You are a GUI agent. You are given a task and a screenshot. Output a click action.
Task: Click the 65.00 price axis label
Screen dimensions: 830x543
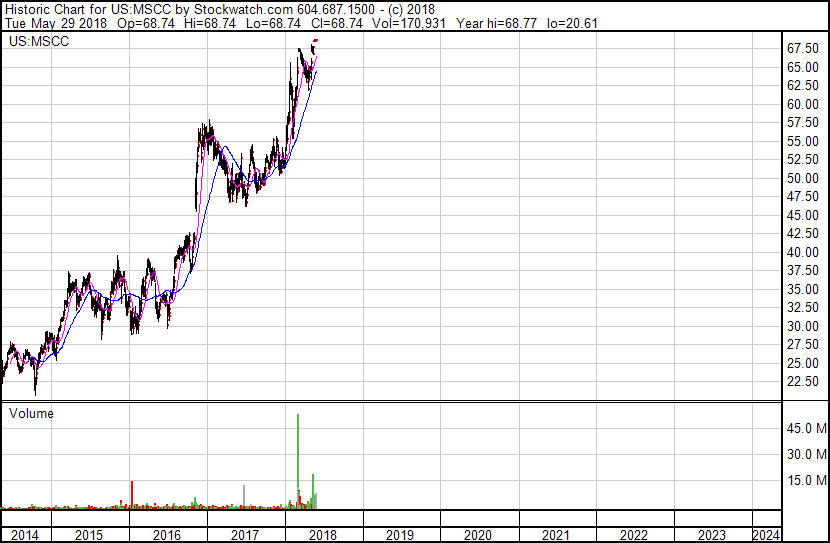click(803, 67)
